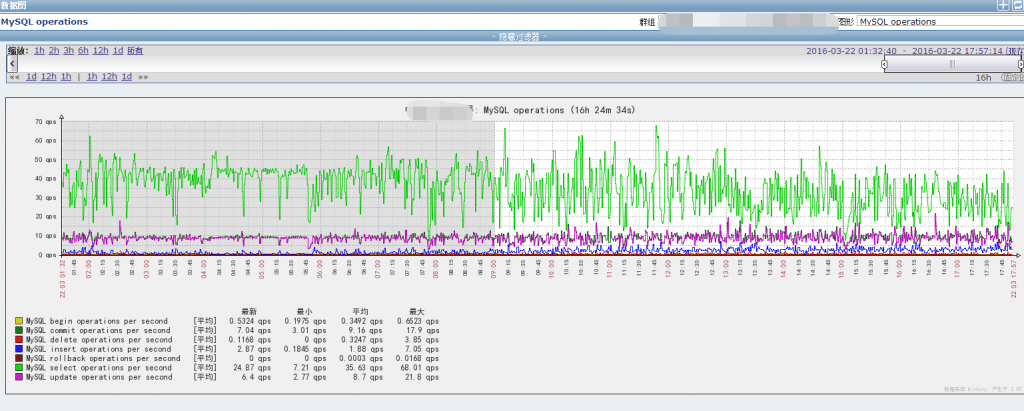Screen dimensions: 1024x411
Task: Click the bold MySQL operations page heading
Action: pos(44,22)
